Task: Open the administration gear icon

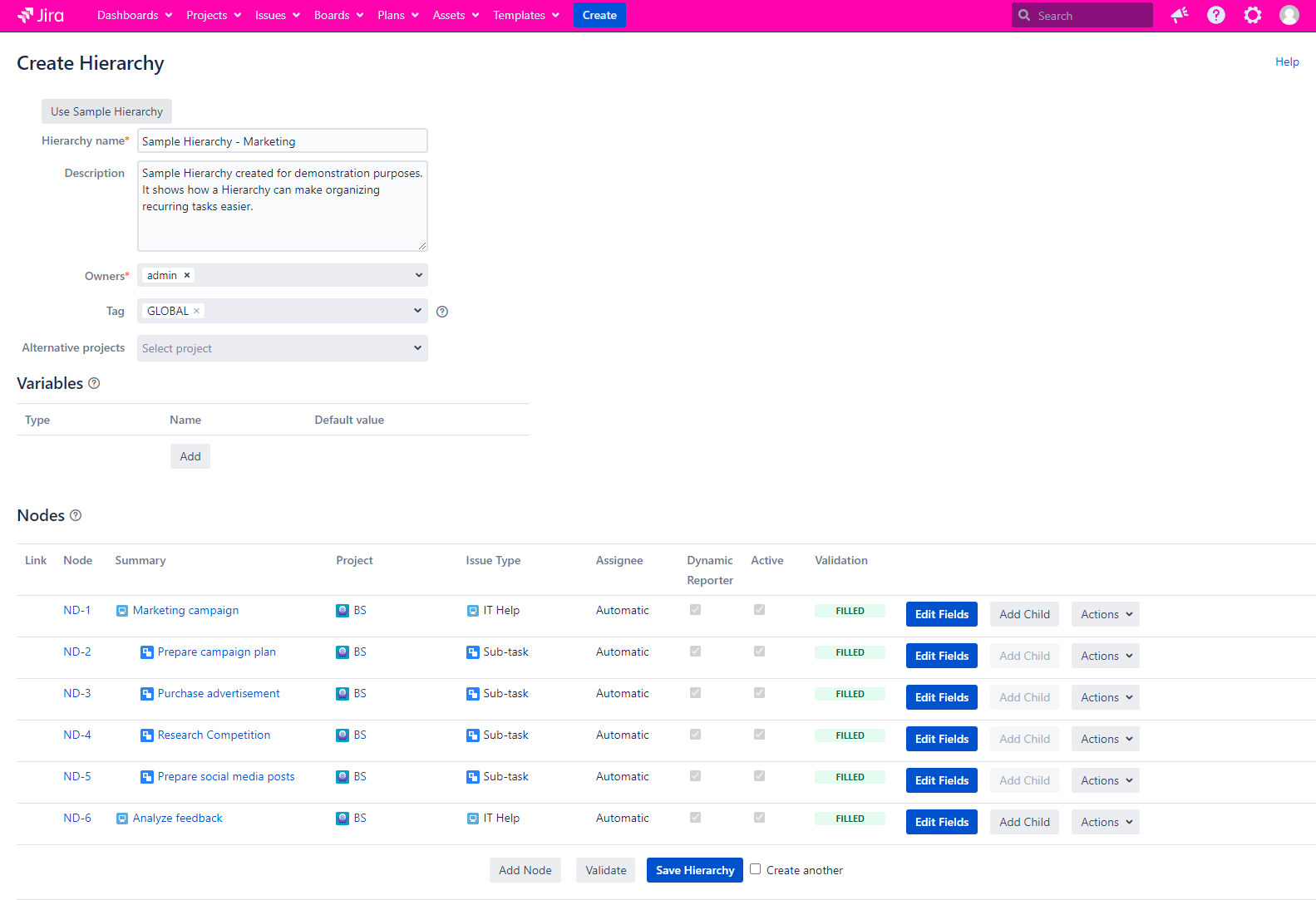Action: 1252,15
